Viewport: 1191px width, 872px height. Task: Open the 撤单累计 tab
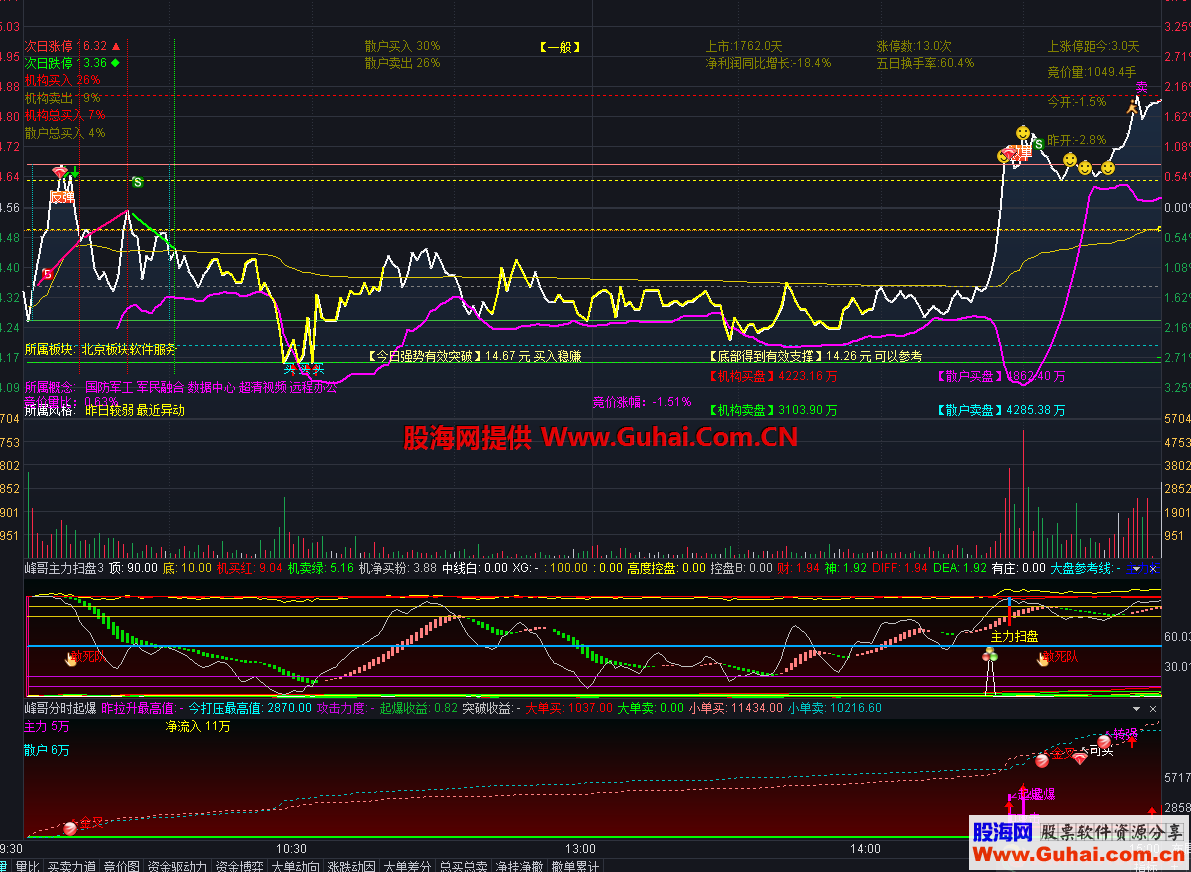[576, 866]
